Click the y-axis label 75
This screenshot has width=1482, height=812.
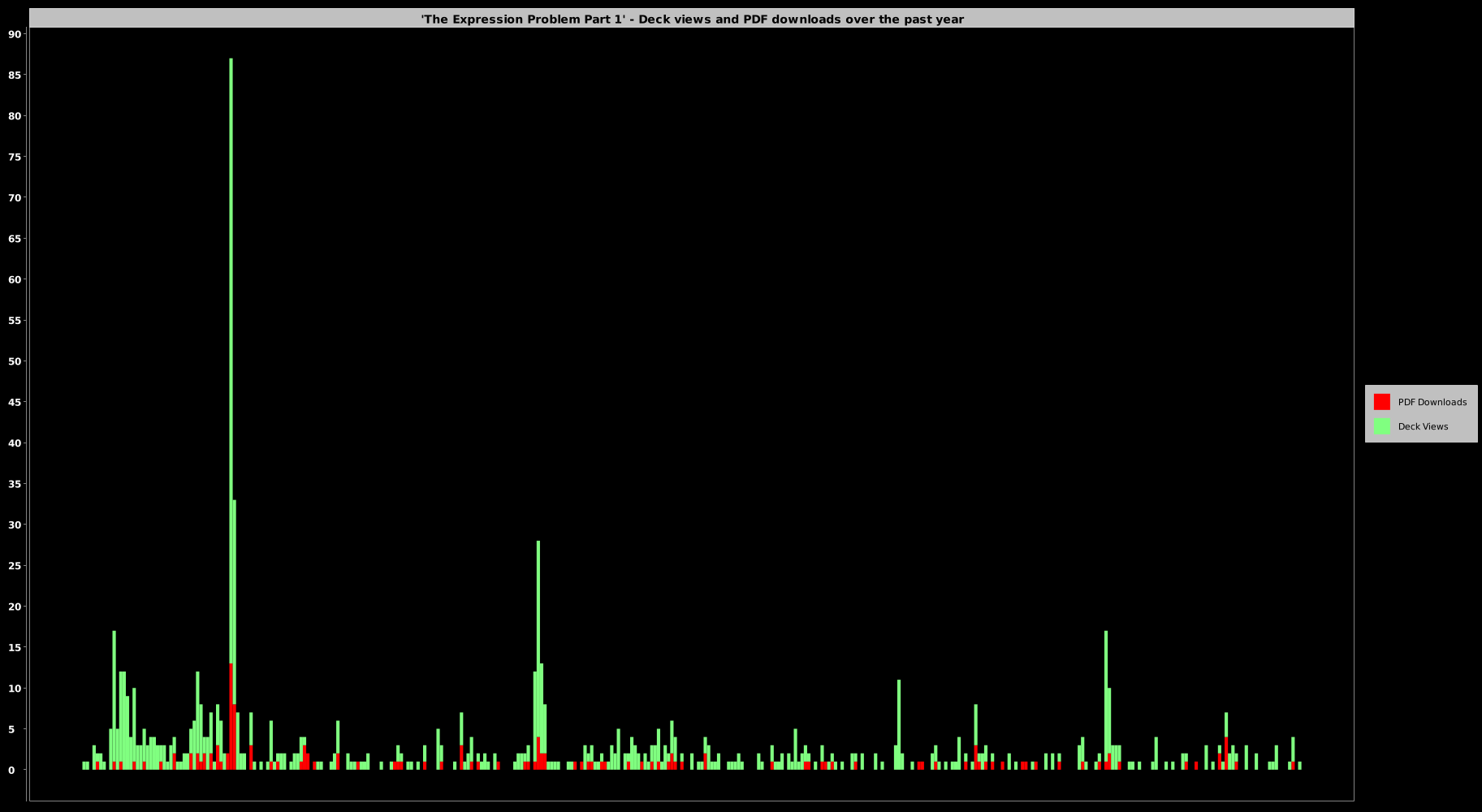pyautogui.click(x=15, y=157)
